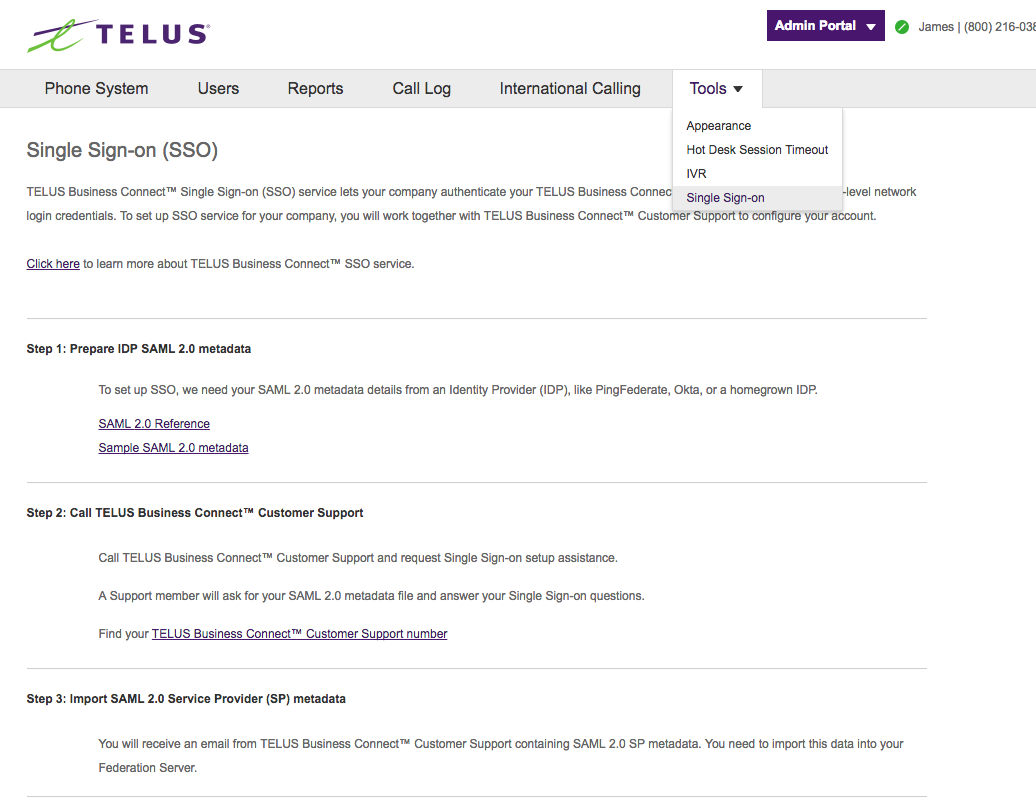Image resolution: width=1036 pixels, height=810 pixels.
Task: Navigate to the Reports tab
Action: point(315,88)
